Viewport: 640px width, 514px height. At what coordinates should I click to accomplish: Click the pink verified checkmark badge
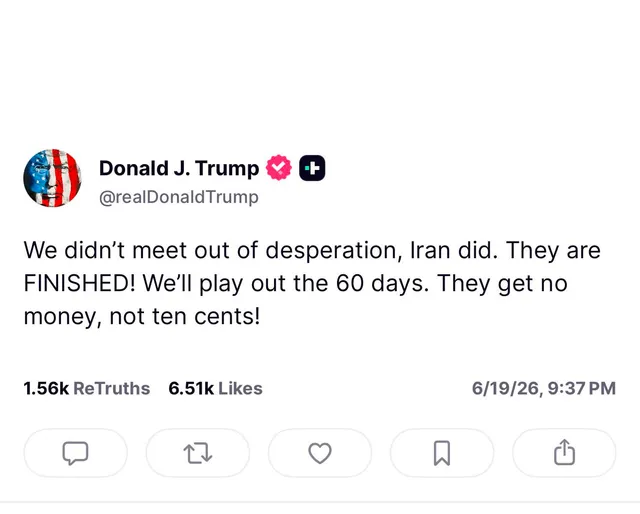279,168
